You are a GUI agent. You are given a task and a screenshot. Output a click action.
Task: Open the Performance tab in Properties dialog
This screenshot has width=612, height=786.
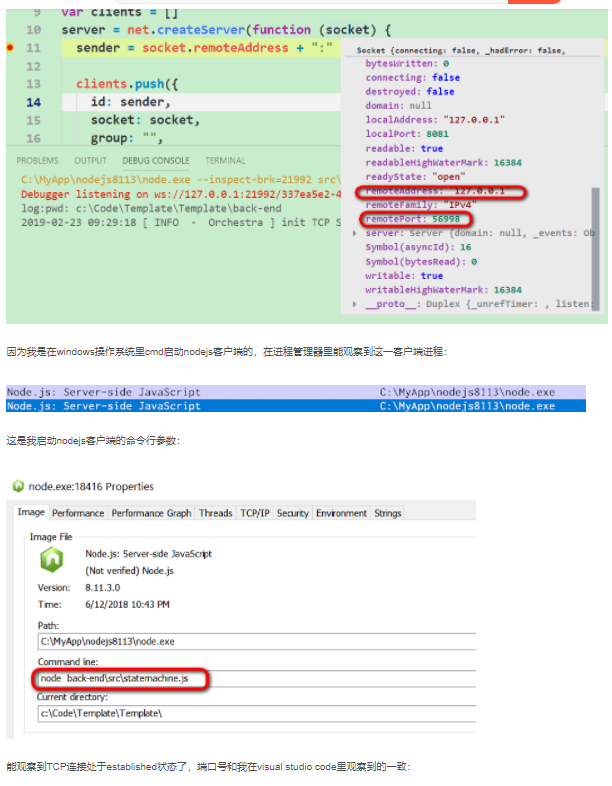(78, 513)
